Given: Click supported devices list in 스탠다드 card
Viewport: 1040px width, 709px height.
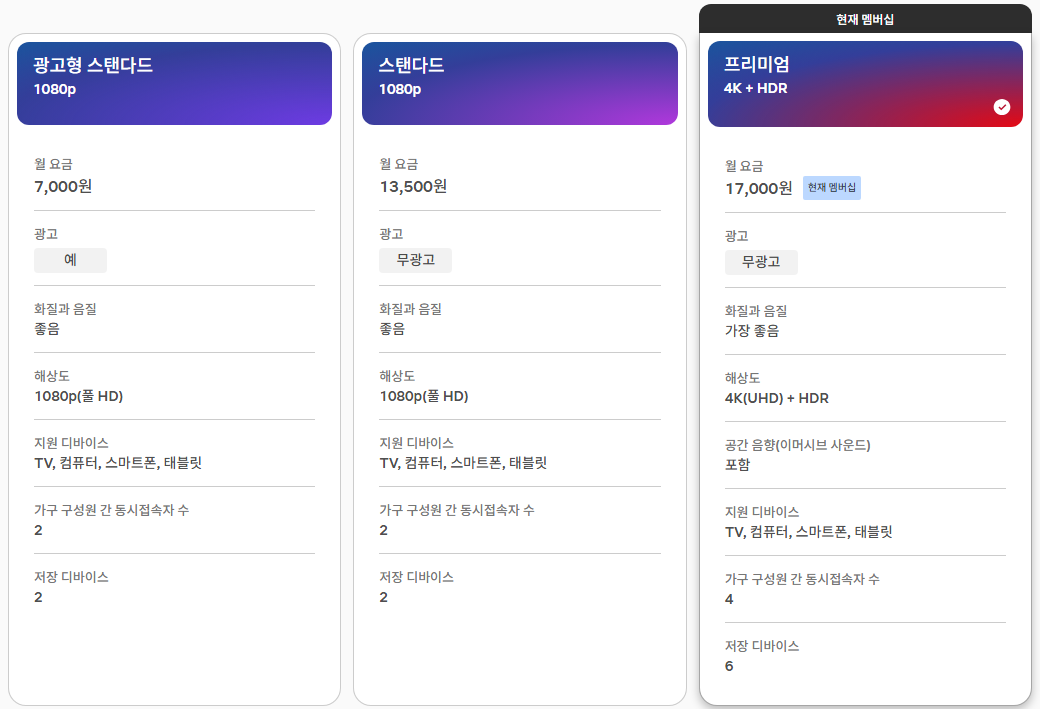Looking at the screenshot, I should tap(463, 463).
